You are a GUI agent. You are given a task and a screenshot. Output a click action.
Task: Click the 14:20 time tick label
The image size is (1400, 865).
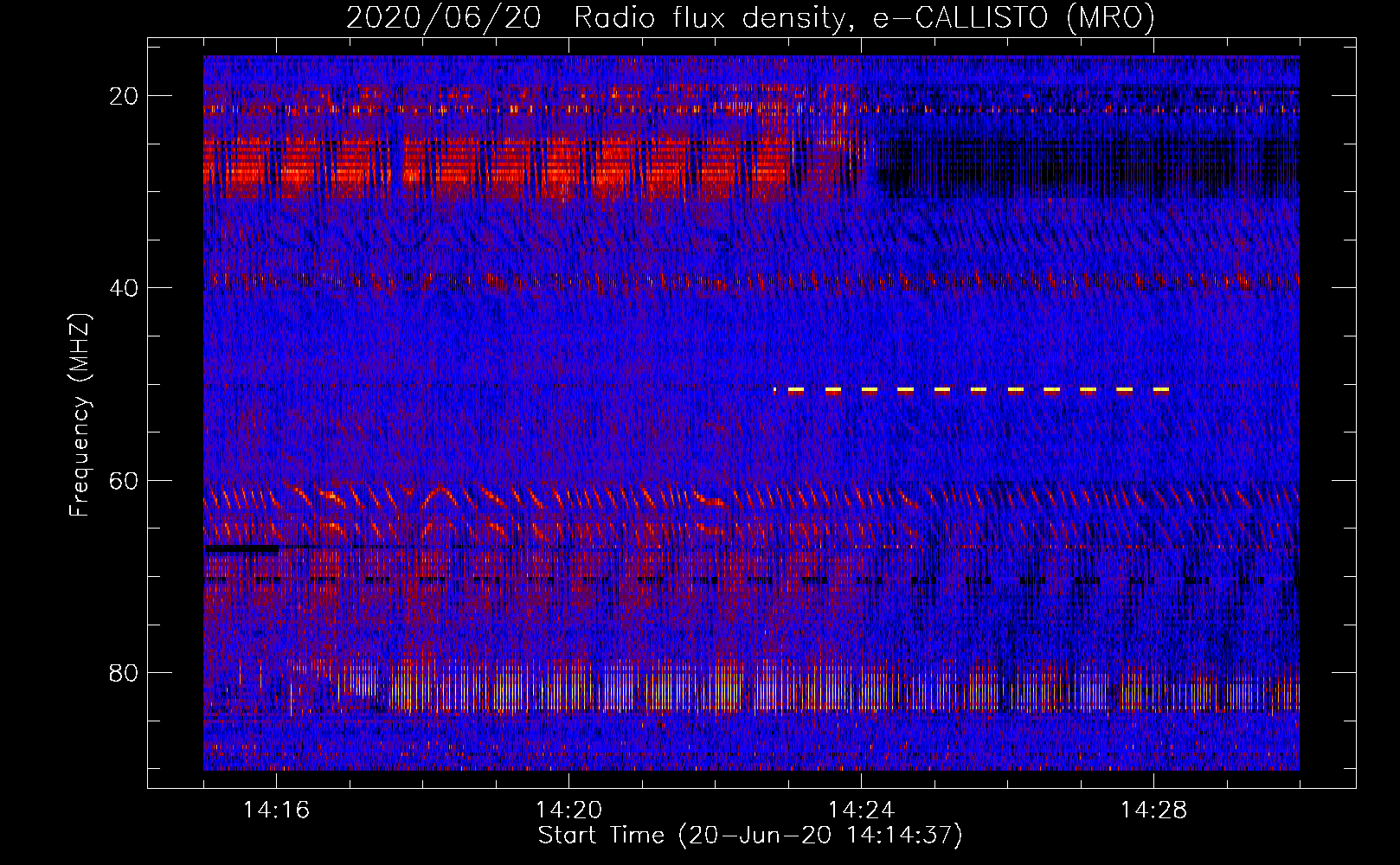[568, 811]
